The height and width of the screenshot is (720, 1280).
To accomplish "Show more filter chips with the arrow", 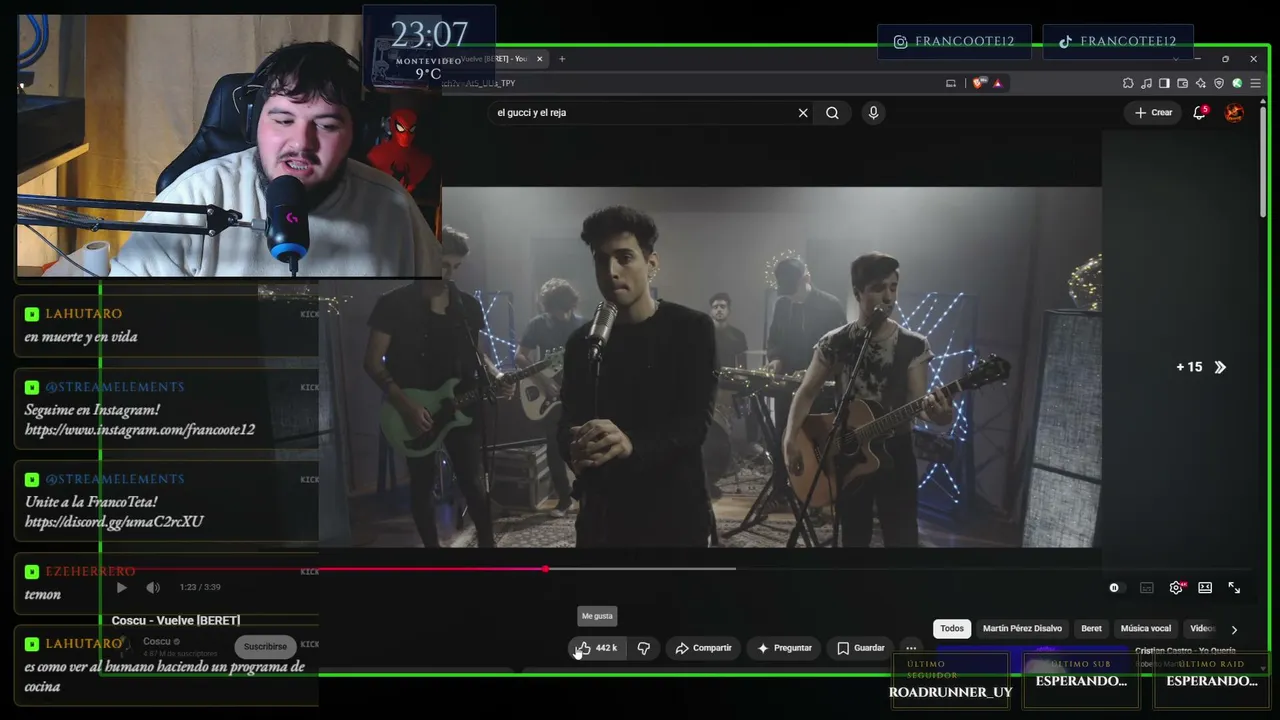I will [x=1234, y=629].
